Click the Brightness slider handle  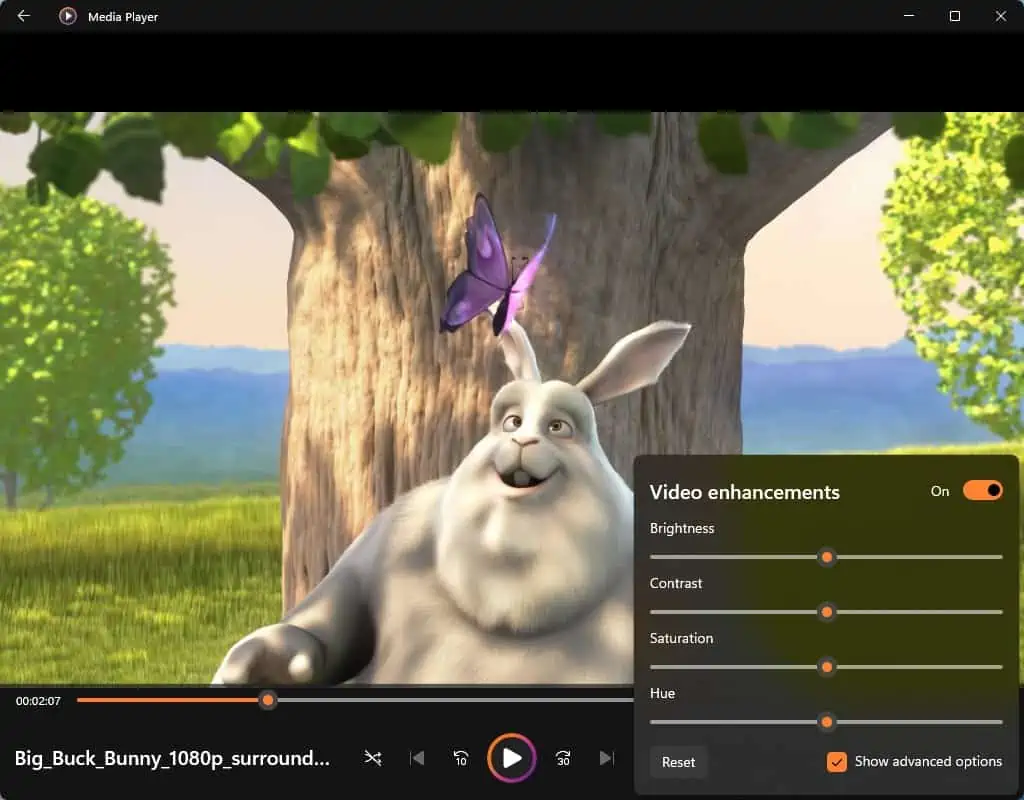pyautogui.click(x=826, y=557)
